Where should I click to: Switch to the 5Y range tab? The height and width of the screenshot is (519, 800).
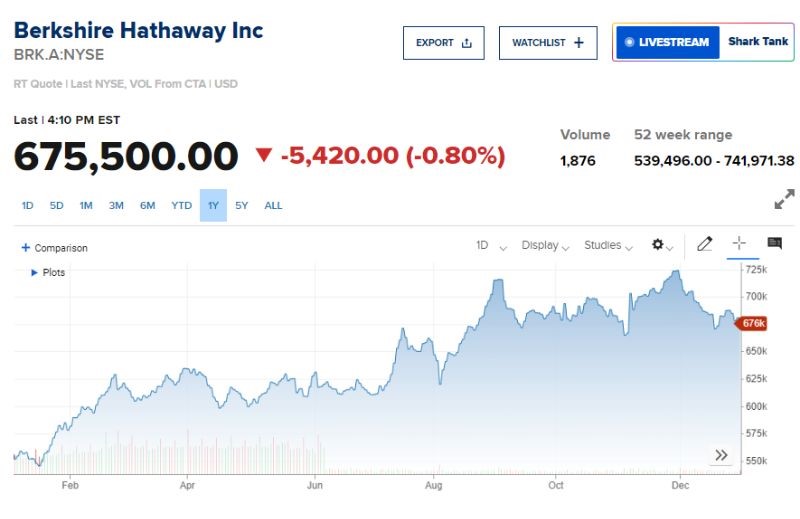coord(242,206)
